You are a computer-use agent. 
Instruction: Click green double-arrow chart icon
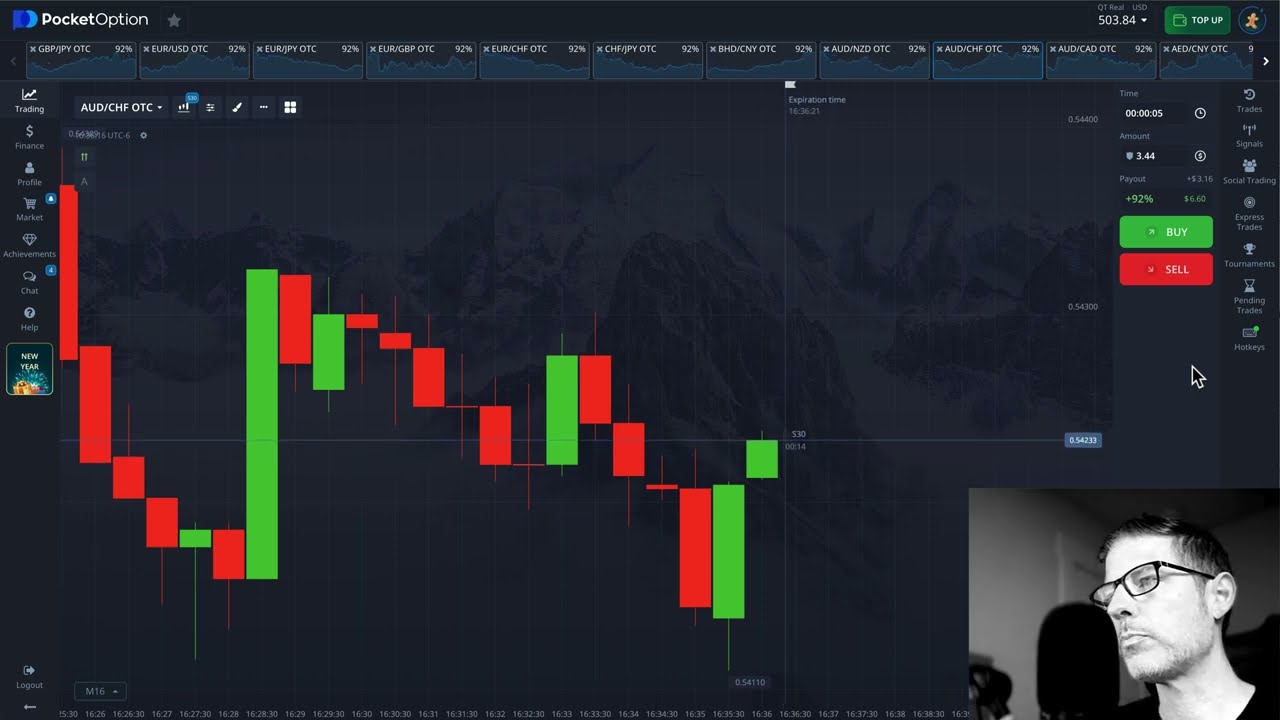(x=84, y=157)
